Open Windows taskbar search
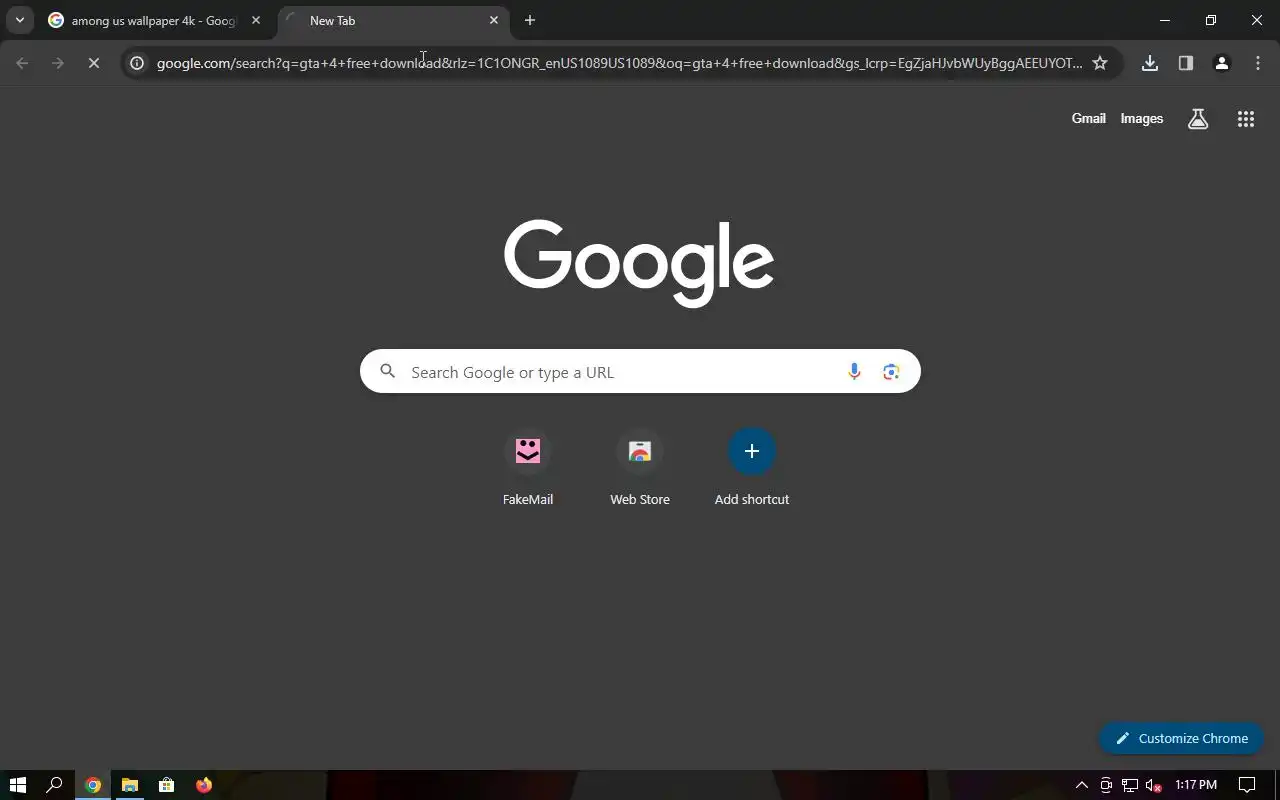Image resolution: width=1280 pixels, height=800 pixels. point(55,785)
